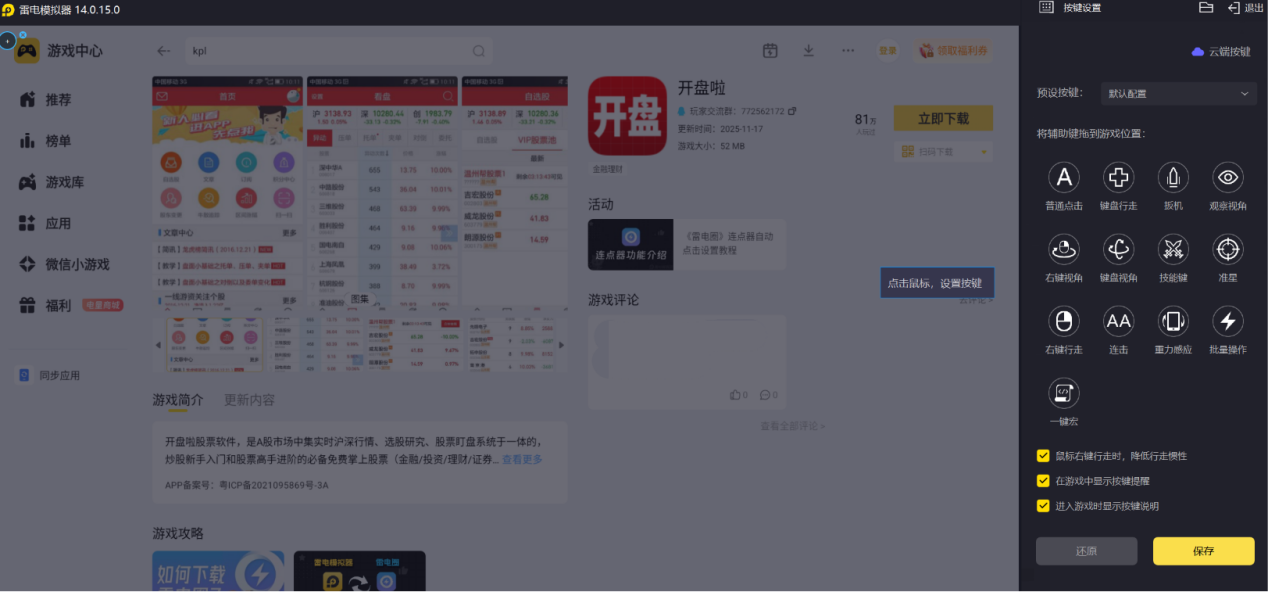Open 游戏库 in the sidebar
1268x592 pixels.
point(52,182)
